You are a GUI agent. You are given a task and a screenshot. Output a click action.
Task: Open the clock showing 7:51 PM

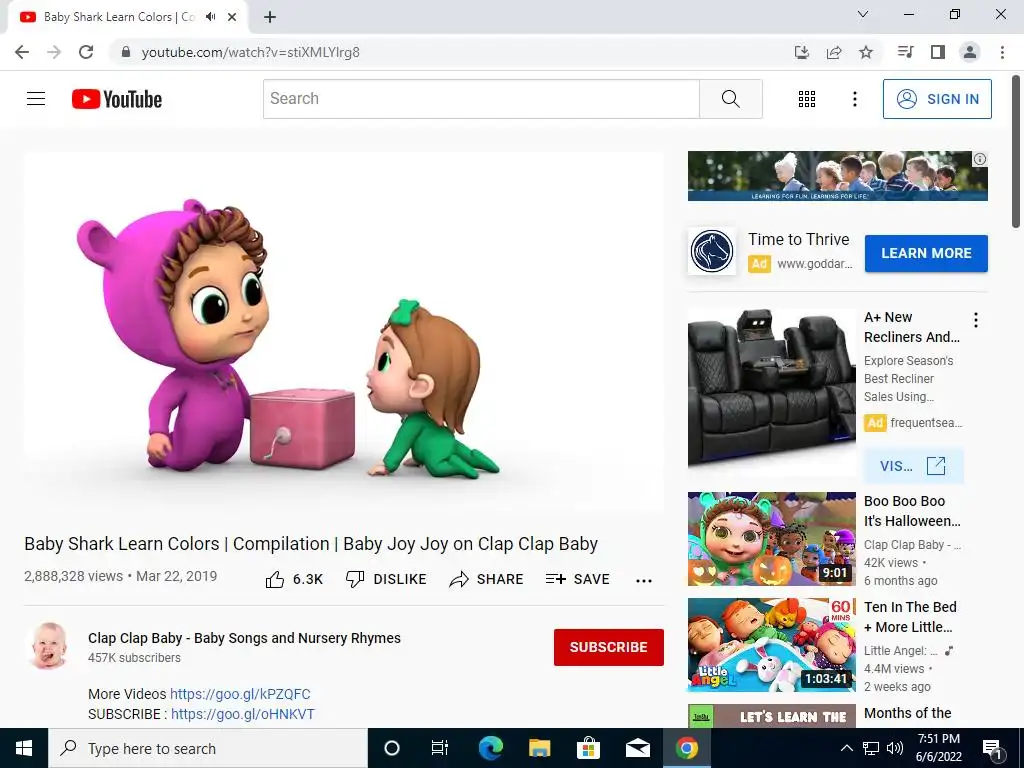click(x=939, y=748)
